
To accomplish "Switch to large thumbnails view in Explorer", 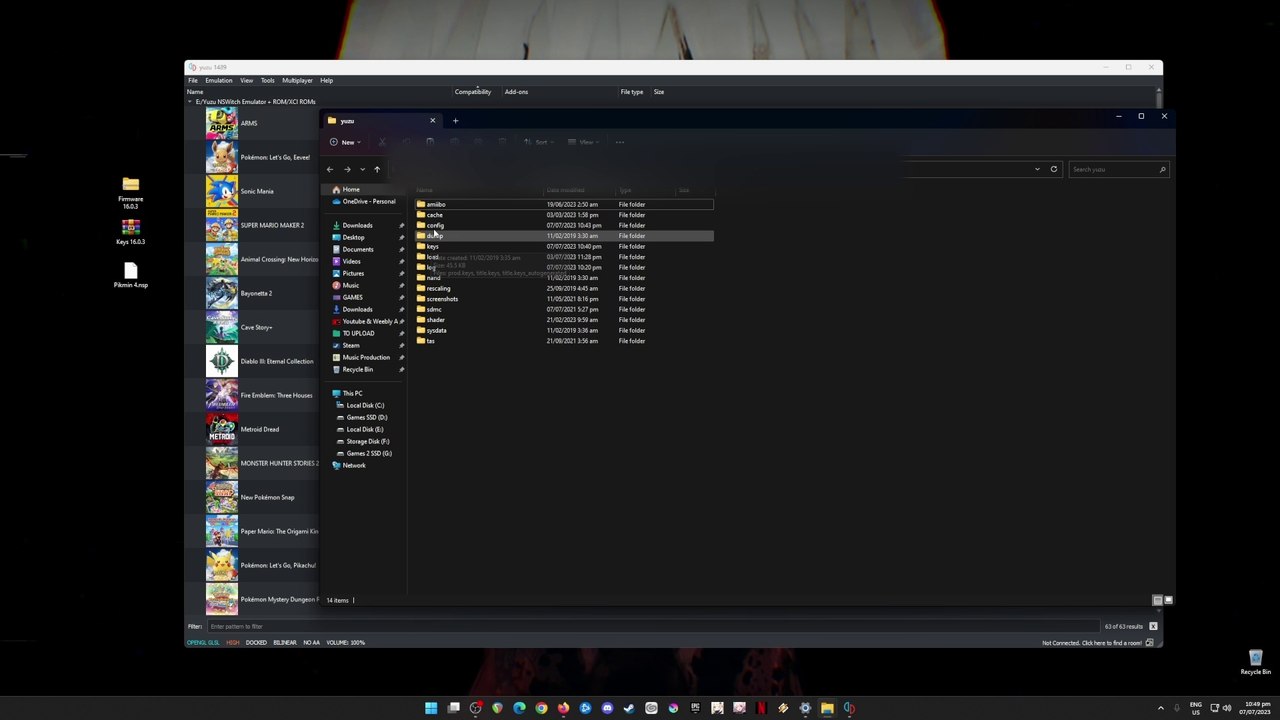I will (x=1168, y=600).
